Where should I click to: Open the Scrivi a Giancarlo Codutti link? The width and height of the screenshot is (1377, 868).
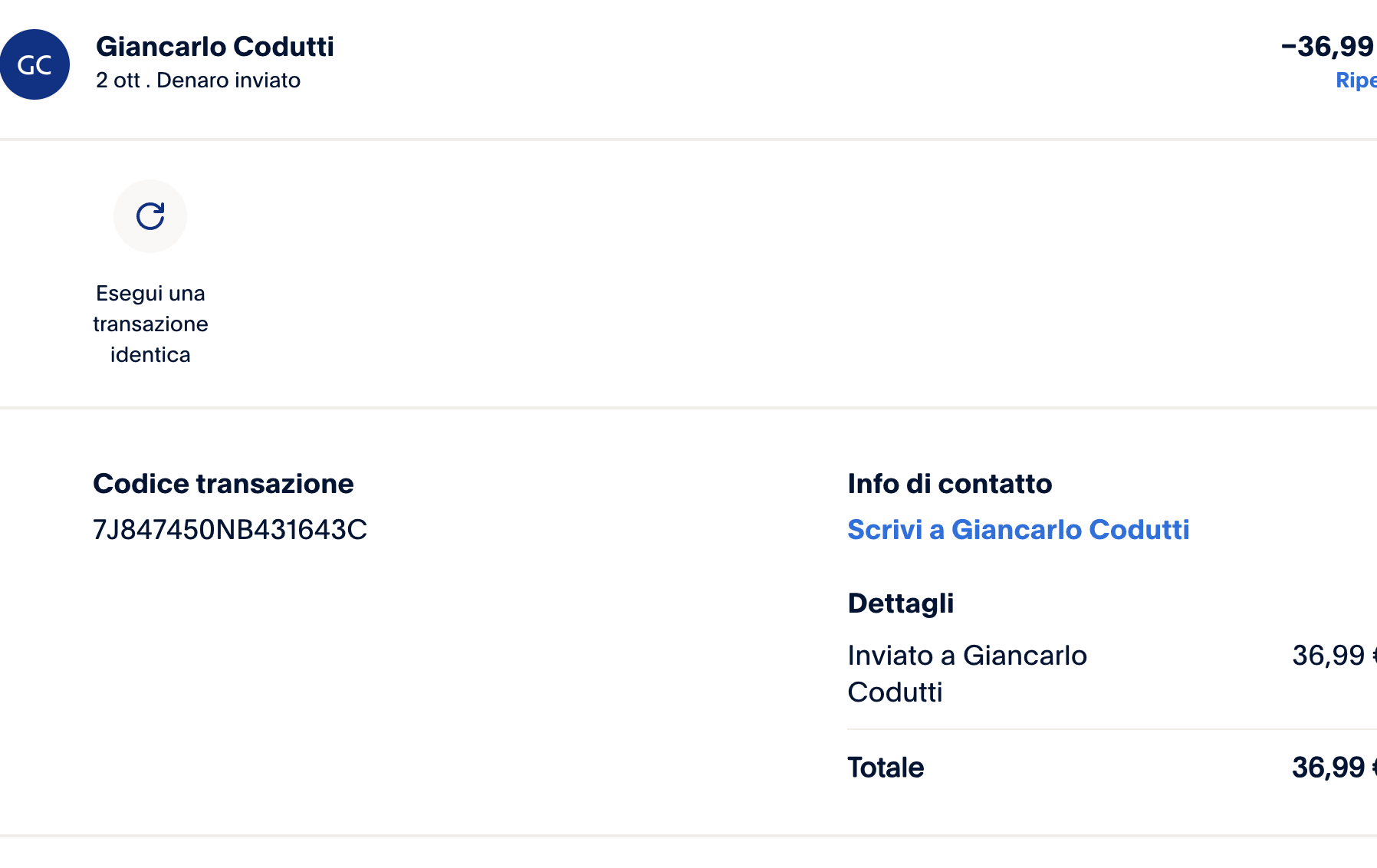pyautogui.click(x=1018, y=530)
